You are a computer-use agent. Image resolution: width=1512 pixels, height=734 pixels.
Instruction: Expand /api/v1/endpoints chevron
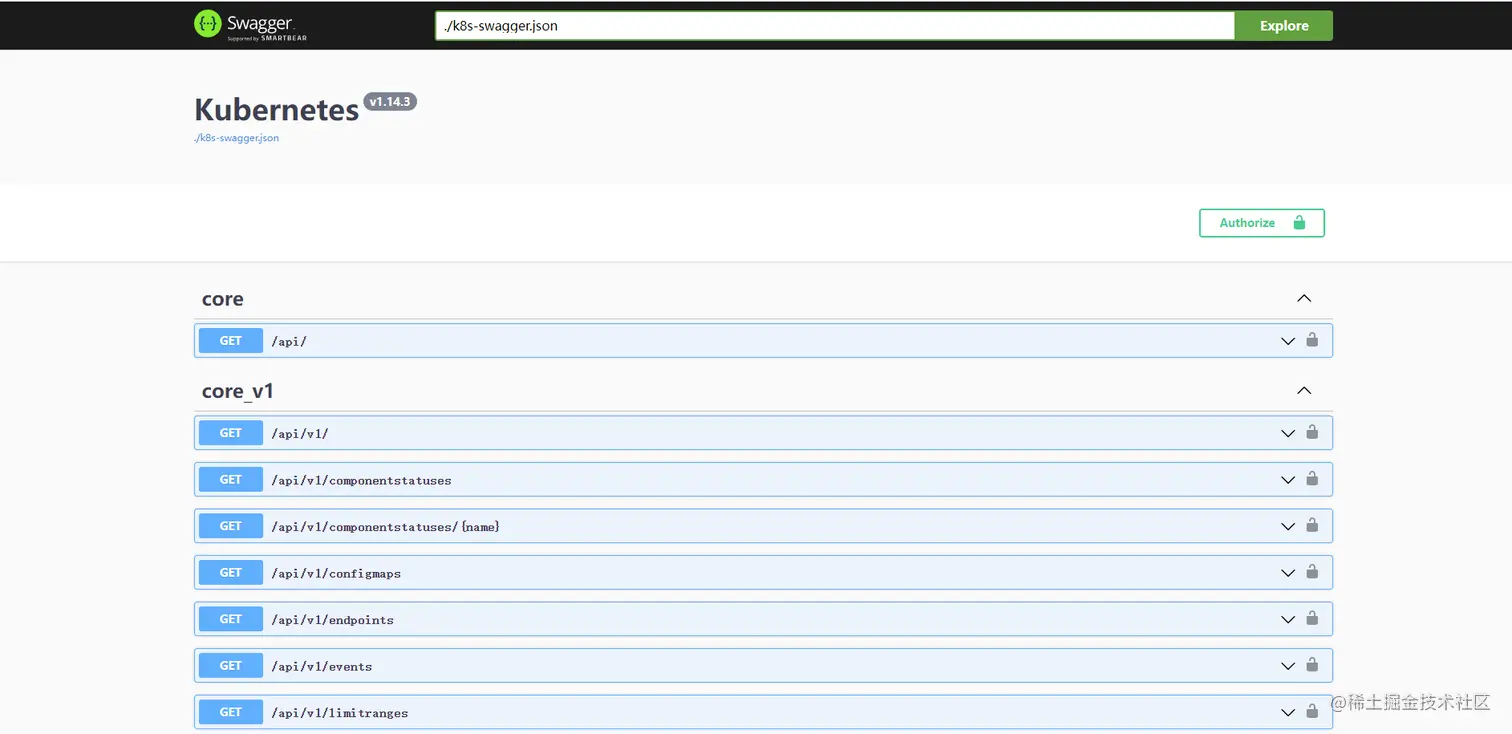[x=1288, y=619]
